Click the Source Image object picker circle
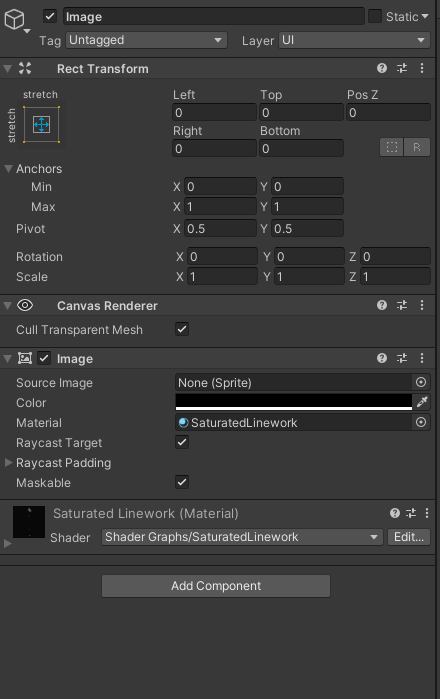This screenshot has height=699, width=440. coord(421,382)
